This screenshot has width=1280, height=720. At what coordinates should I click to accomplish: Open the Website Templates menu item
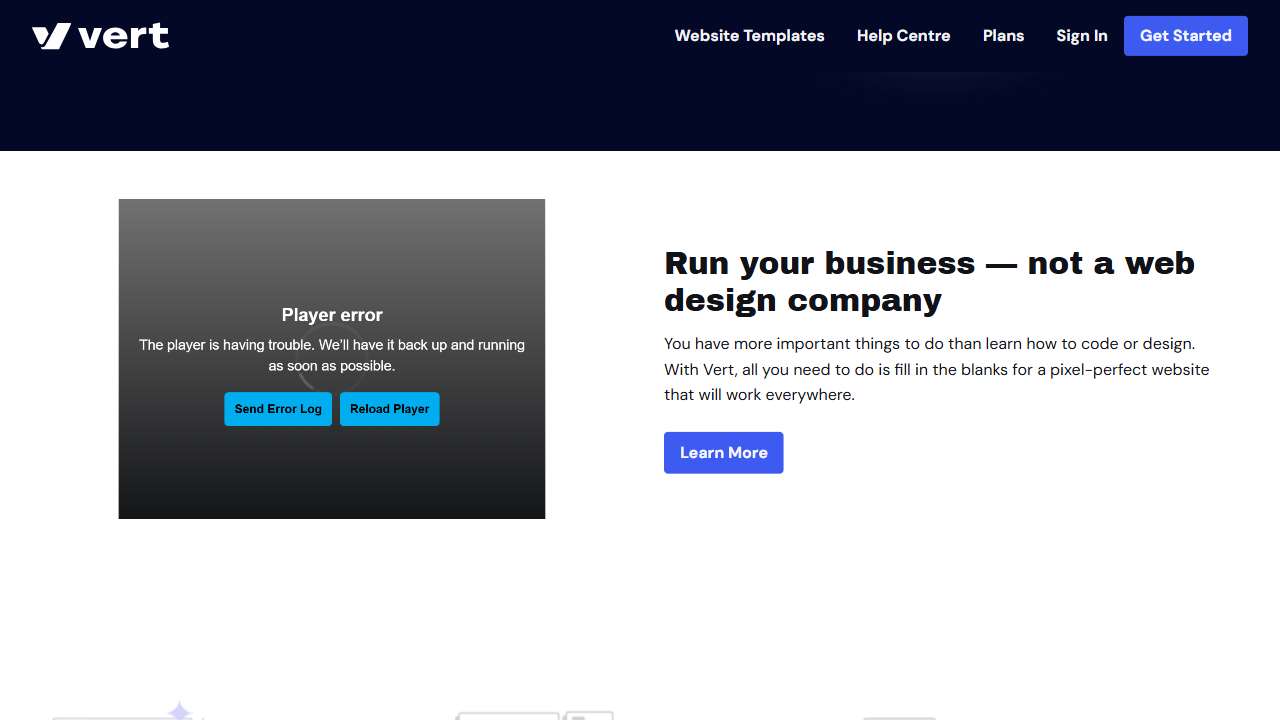tap(749, 36)
